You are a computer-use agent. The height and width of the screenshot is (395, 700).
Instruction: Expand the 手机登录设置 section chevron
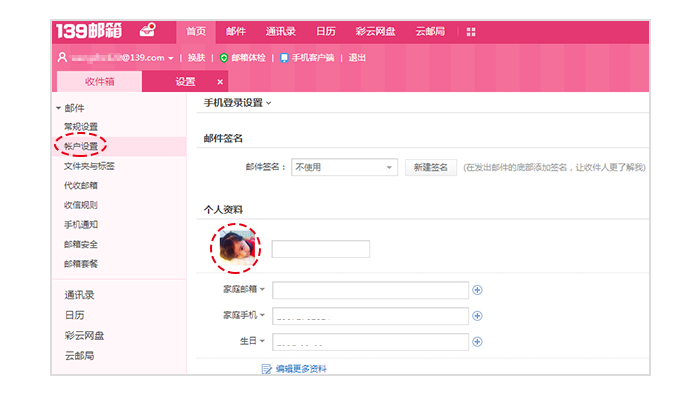click(x=269, y=103)
